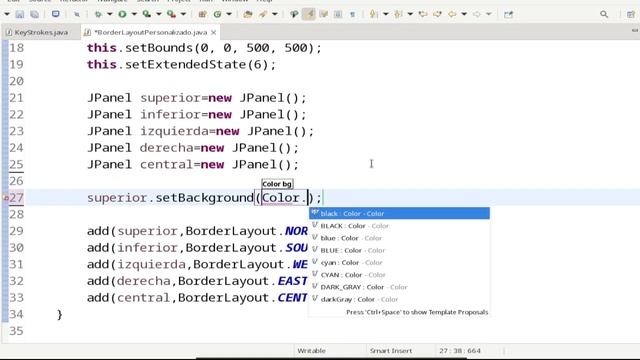Click 'Smart Insert' in the status bar
The width and height of the screenshot is (640, 360).
point(391,351)
